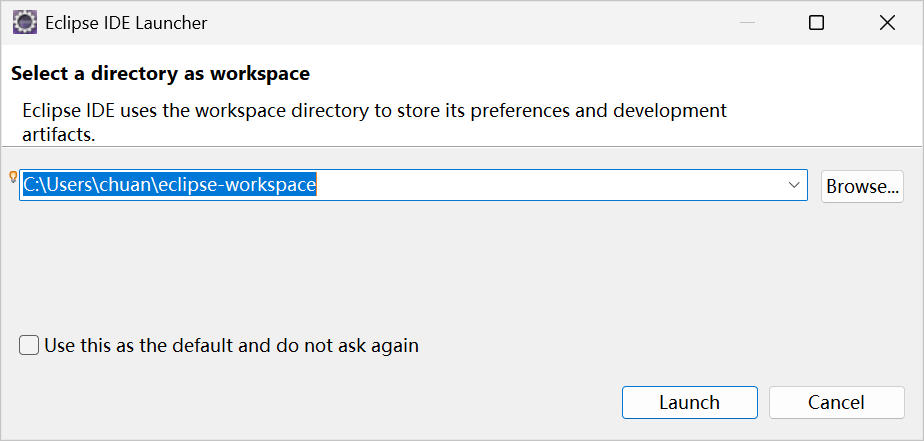Click the 'Eclipse IDE Launcher' title text
This screenshot has height=441, width=924.
point(127,23)
